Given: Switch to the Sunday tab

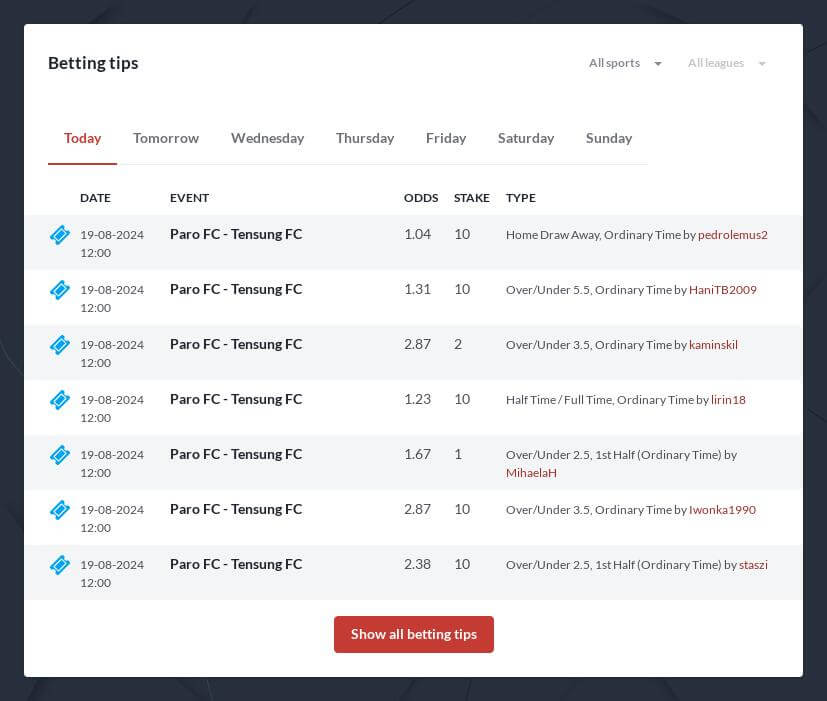Looking at the screenshot, I should pos(609,138).
